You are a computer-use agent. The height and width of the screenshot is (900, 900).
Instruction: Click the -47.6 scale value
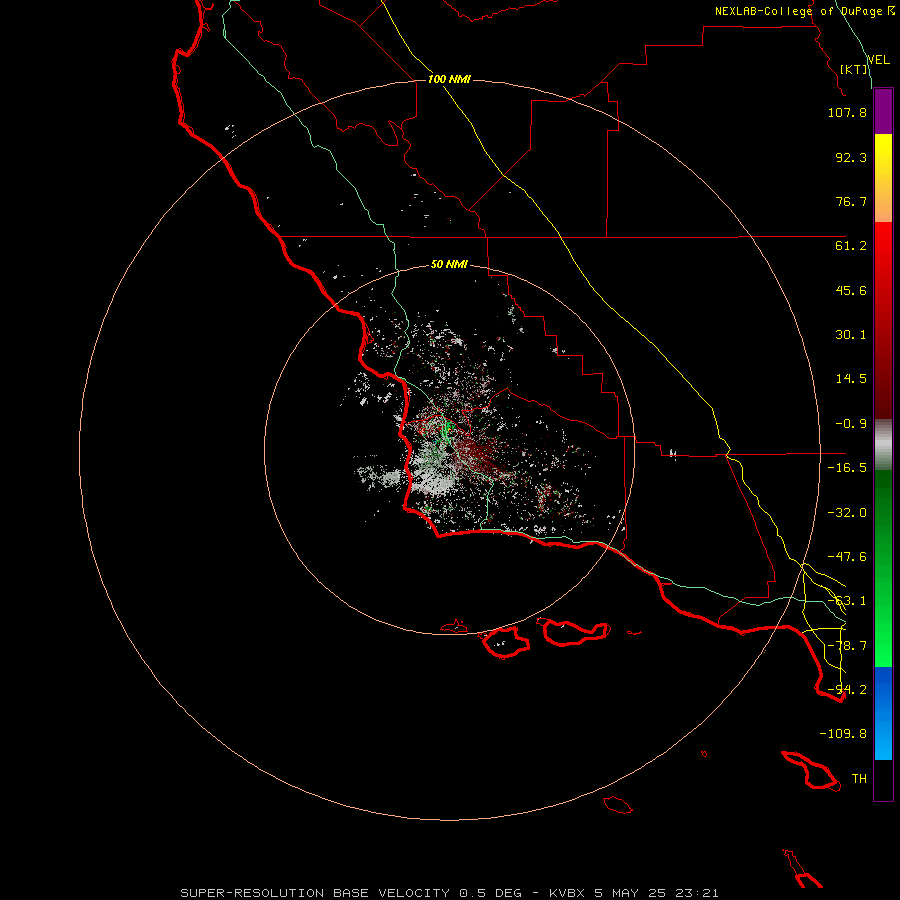(x=847, y=557)
